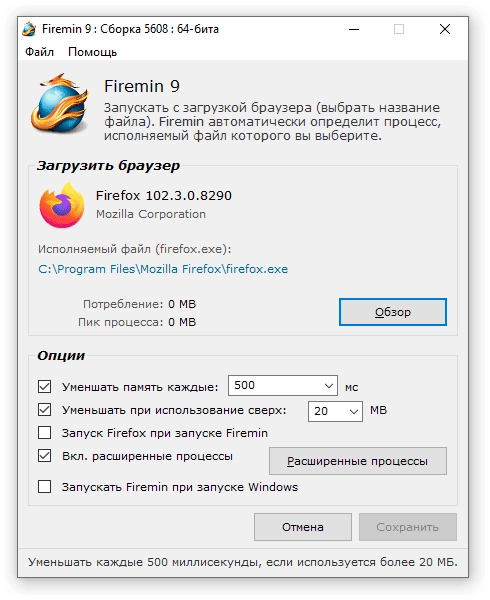The height and width of the screenshot is (600, 490).
Task: Click the Firefox browser logo icon
Action: [62, 205]
